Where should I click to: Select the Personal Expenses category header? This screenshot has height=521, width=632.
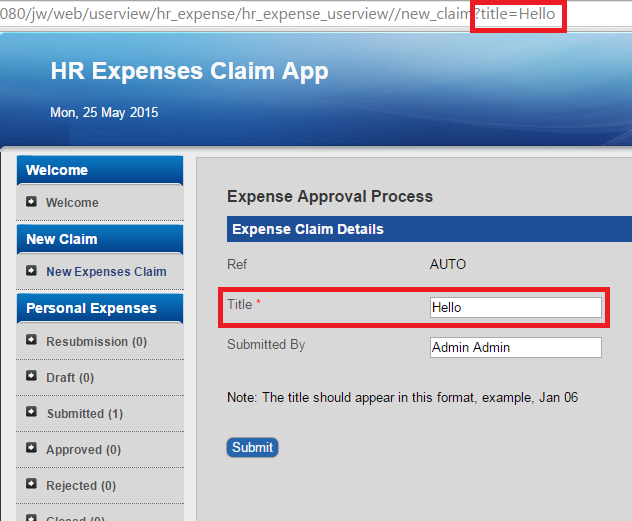tap(99, 308)
